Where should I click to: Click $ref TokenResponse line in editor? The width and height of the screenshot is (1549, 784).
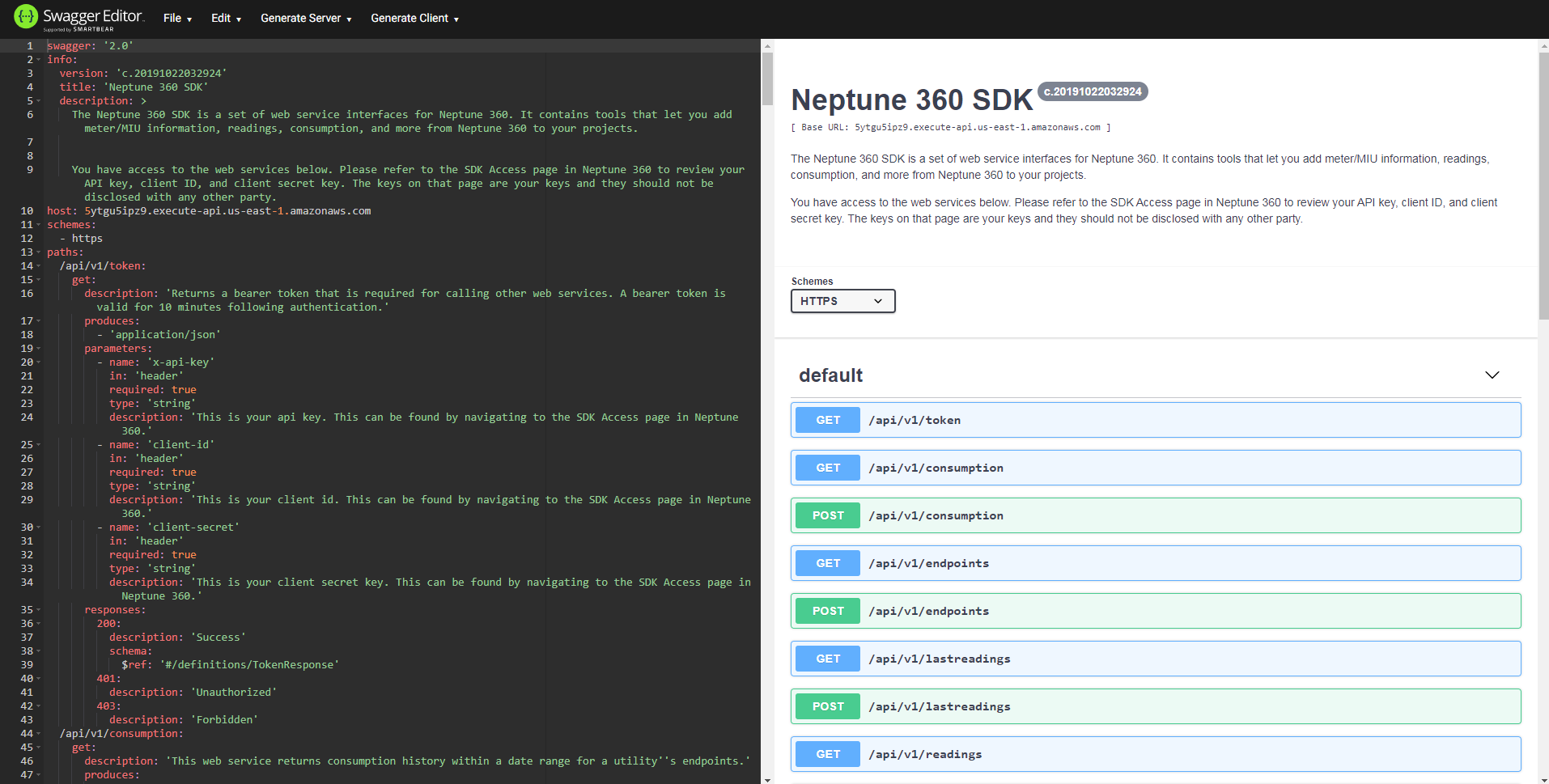pyautogui.click(x=231, y=665)
